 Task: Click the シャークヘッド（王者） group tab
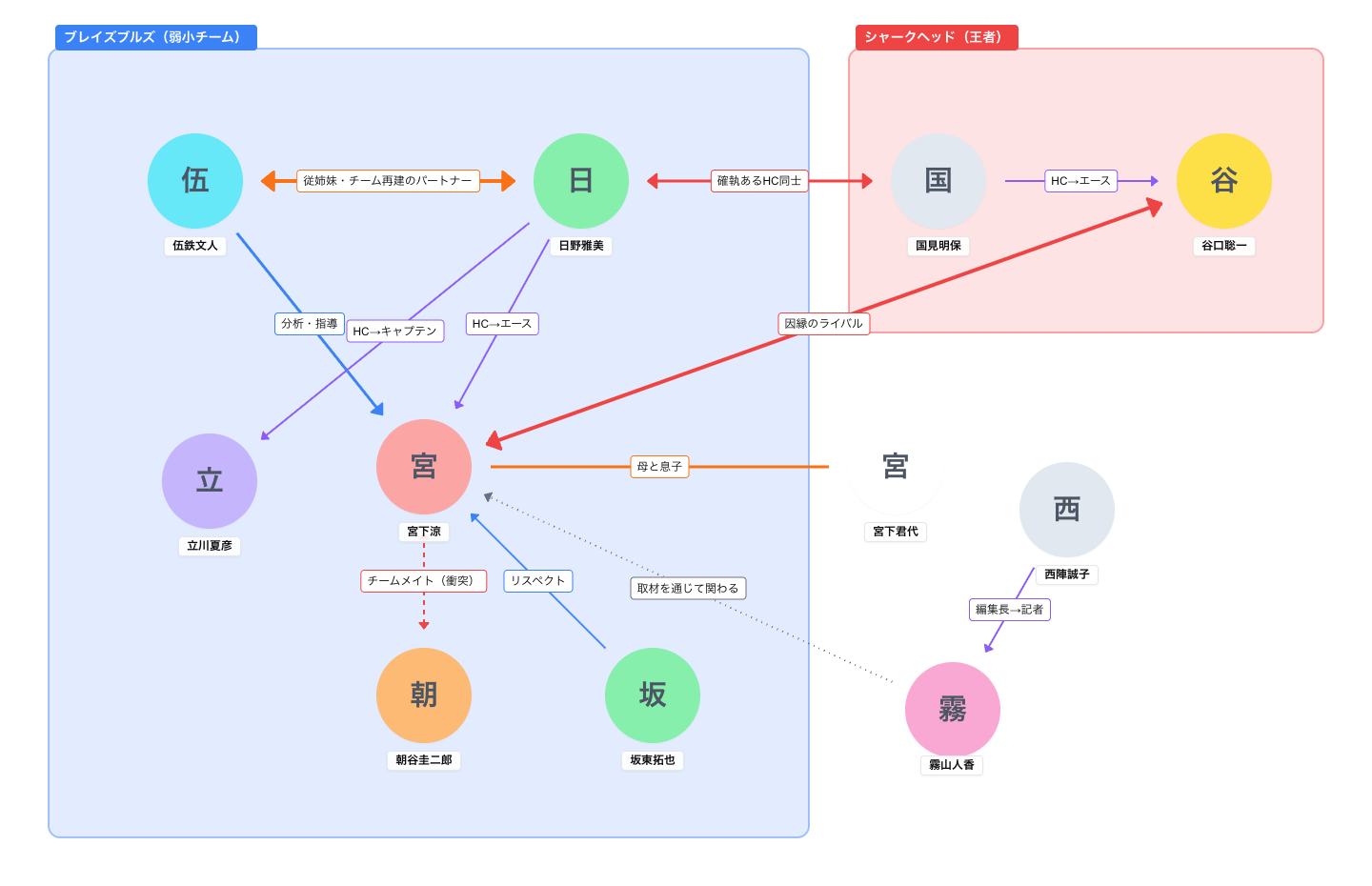tap(937, 37)
